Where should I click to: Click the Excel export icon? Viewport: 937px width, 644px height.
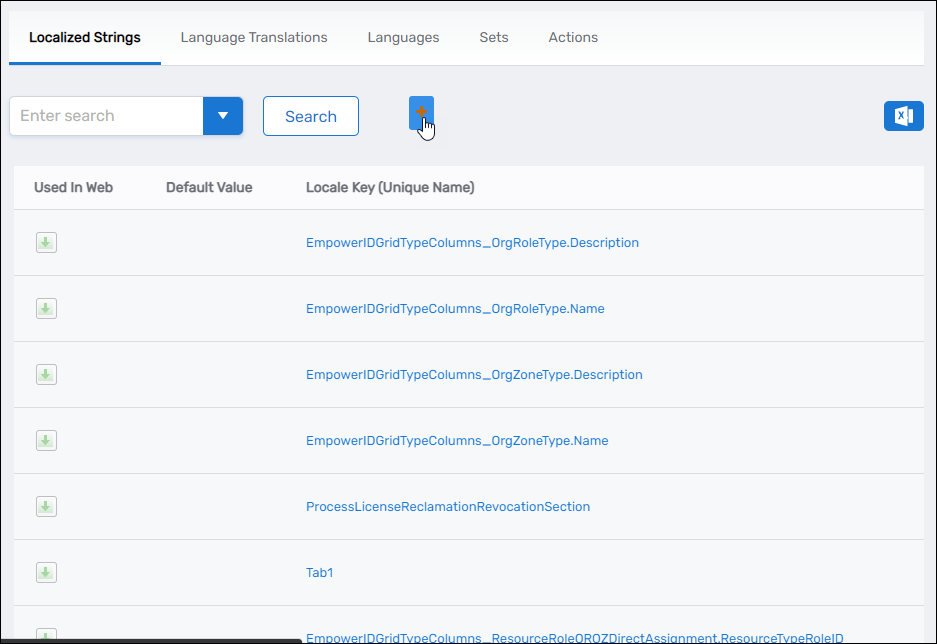pyautogui.click(x=903, y=116)
